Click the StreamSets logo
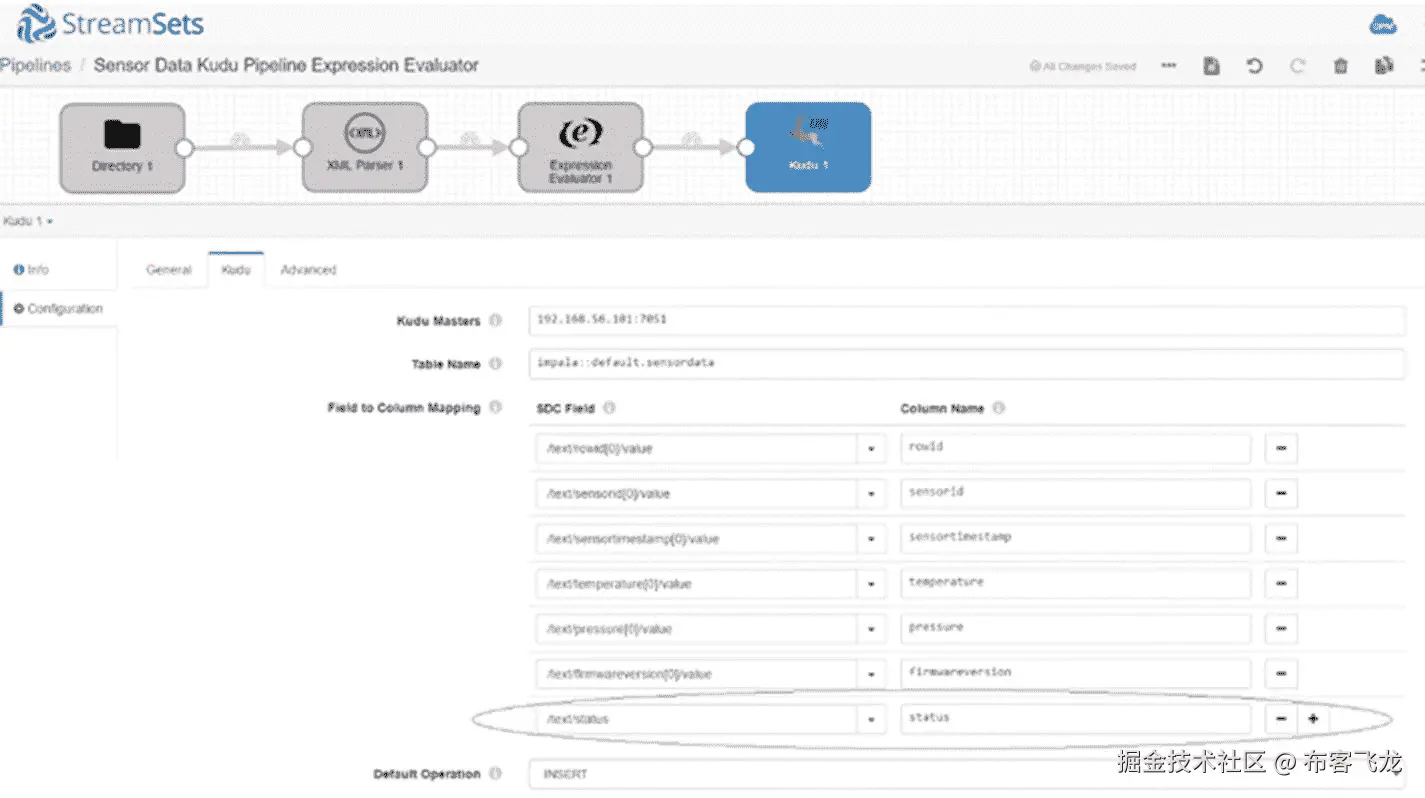 tap(110, 24)
